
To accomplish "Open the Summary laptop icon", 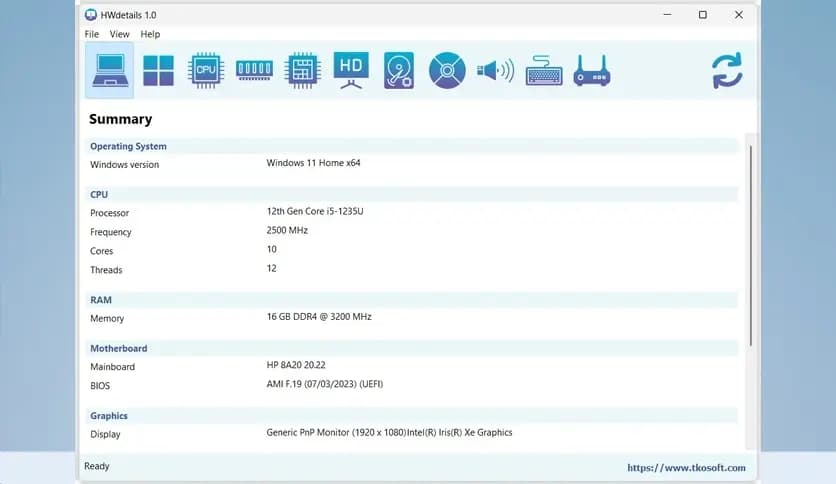I will [110, 70].
